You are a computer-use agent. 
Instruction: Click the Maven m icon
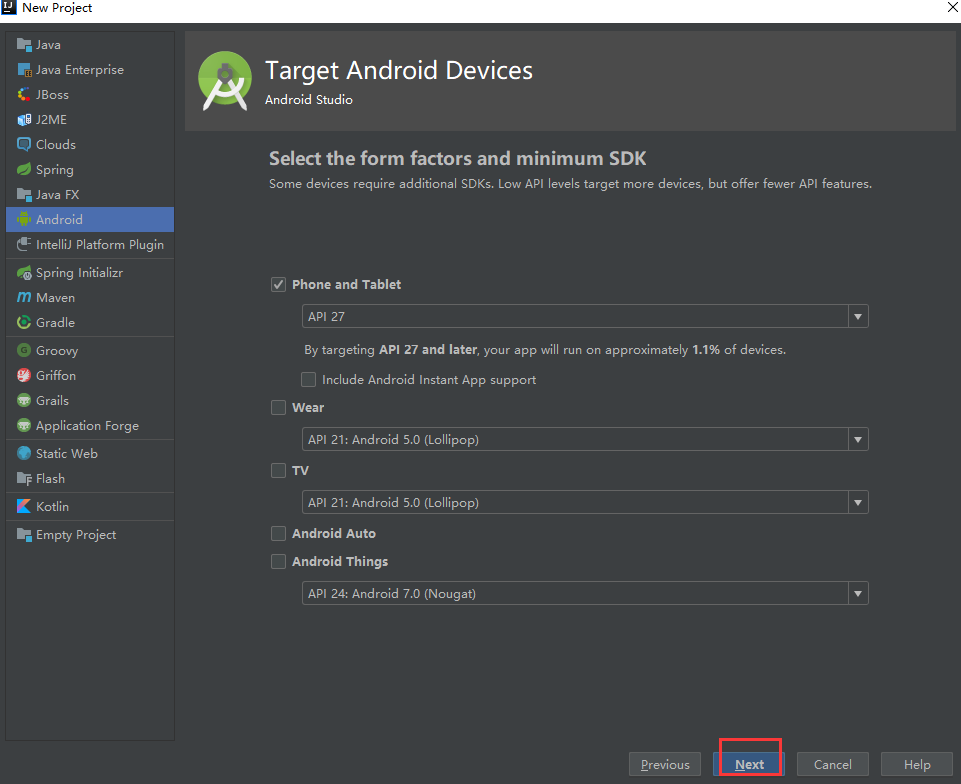[x=24, y=297]
